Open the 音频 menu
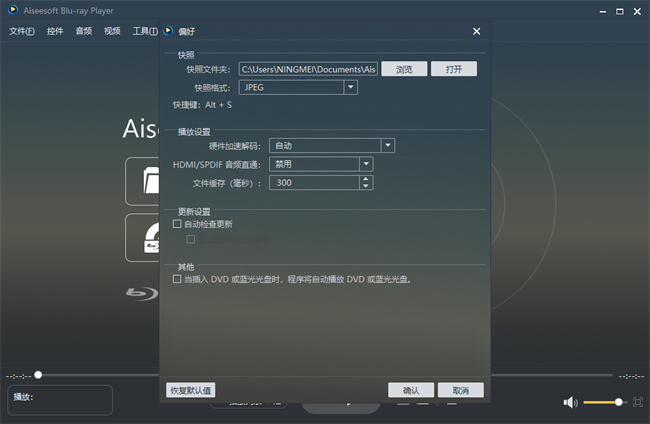The width and height of the screenshot is (650, 424). (84, 31)
